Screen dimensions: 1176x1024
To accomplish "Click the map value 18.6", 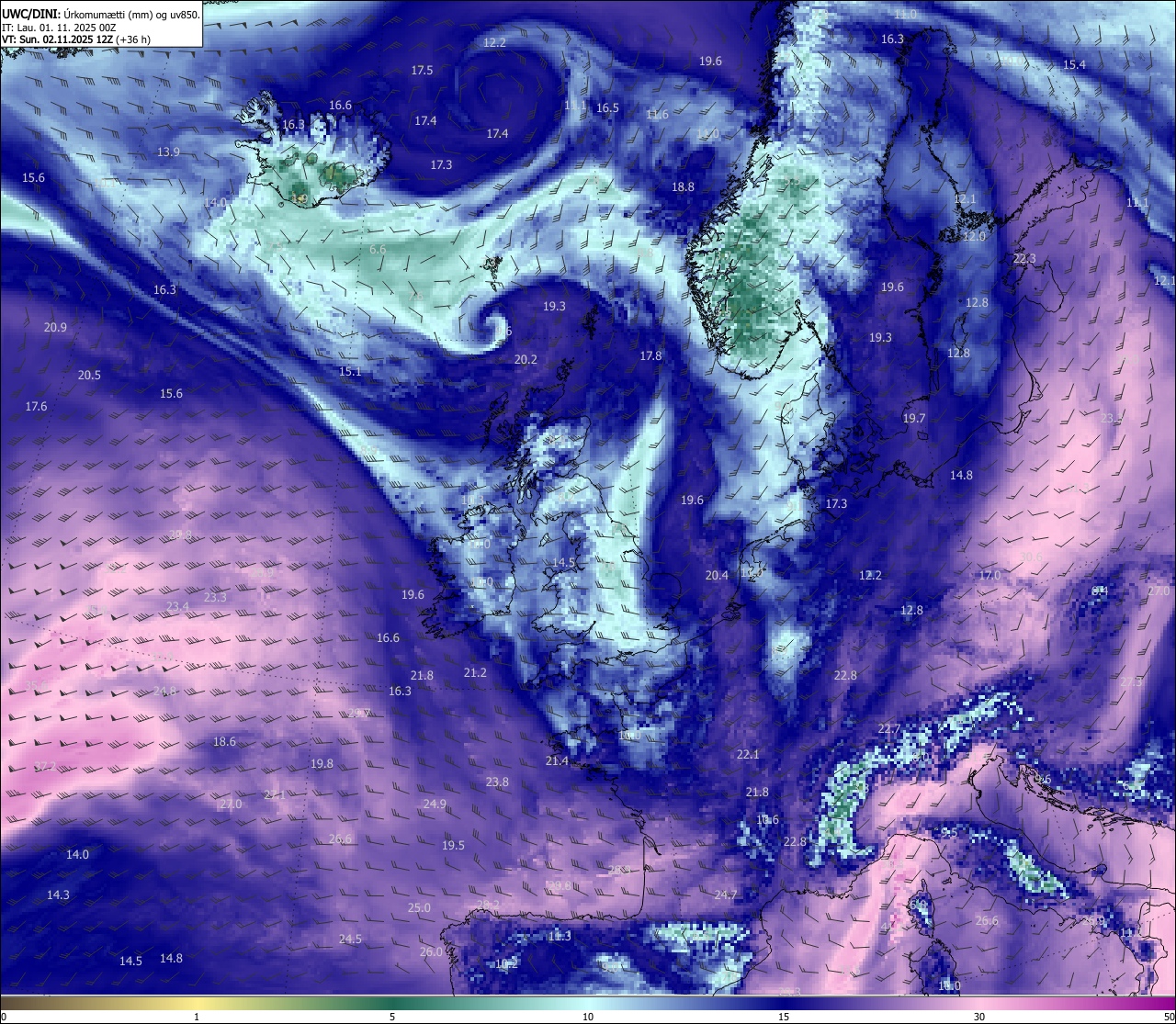I will pos(224,742).
